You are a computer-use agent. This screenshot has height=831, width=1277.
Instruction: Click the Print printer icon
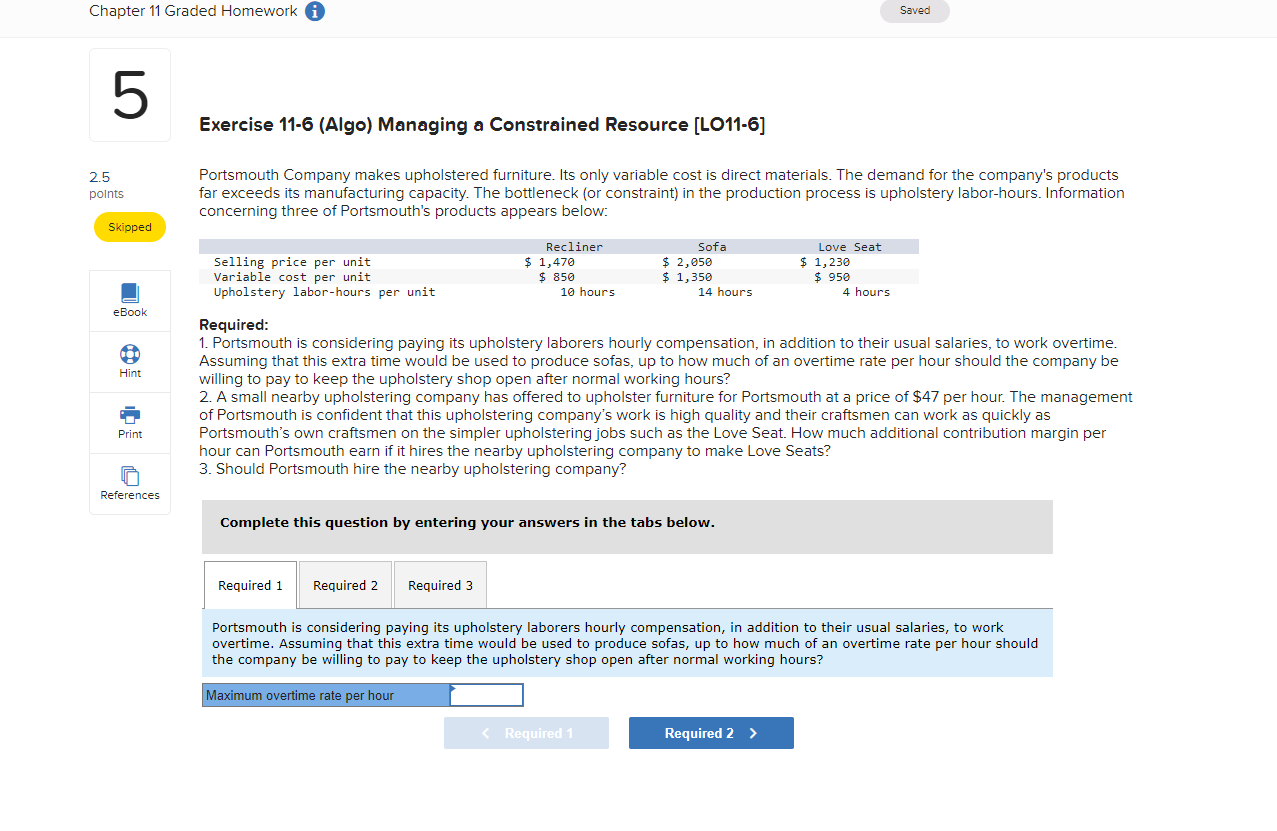tap(130, 415)
